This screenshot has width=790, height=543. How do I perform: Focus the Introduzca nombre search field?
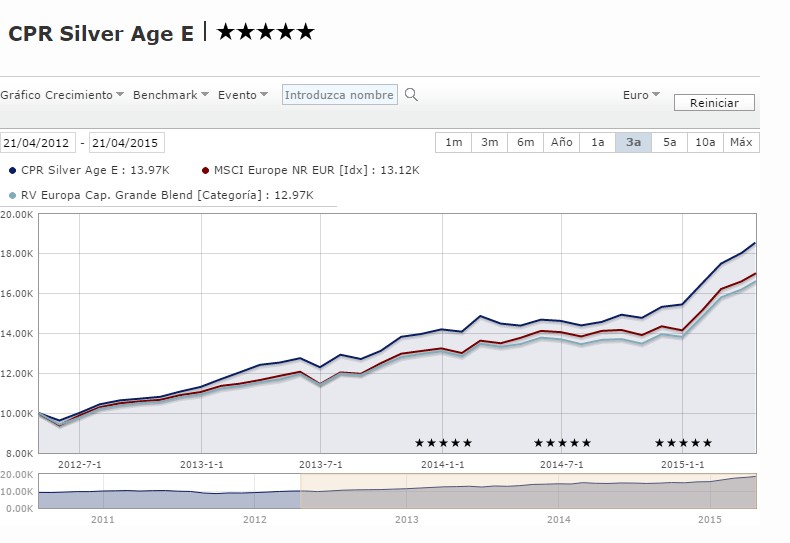tap(340, 95)
